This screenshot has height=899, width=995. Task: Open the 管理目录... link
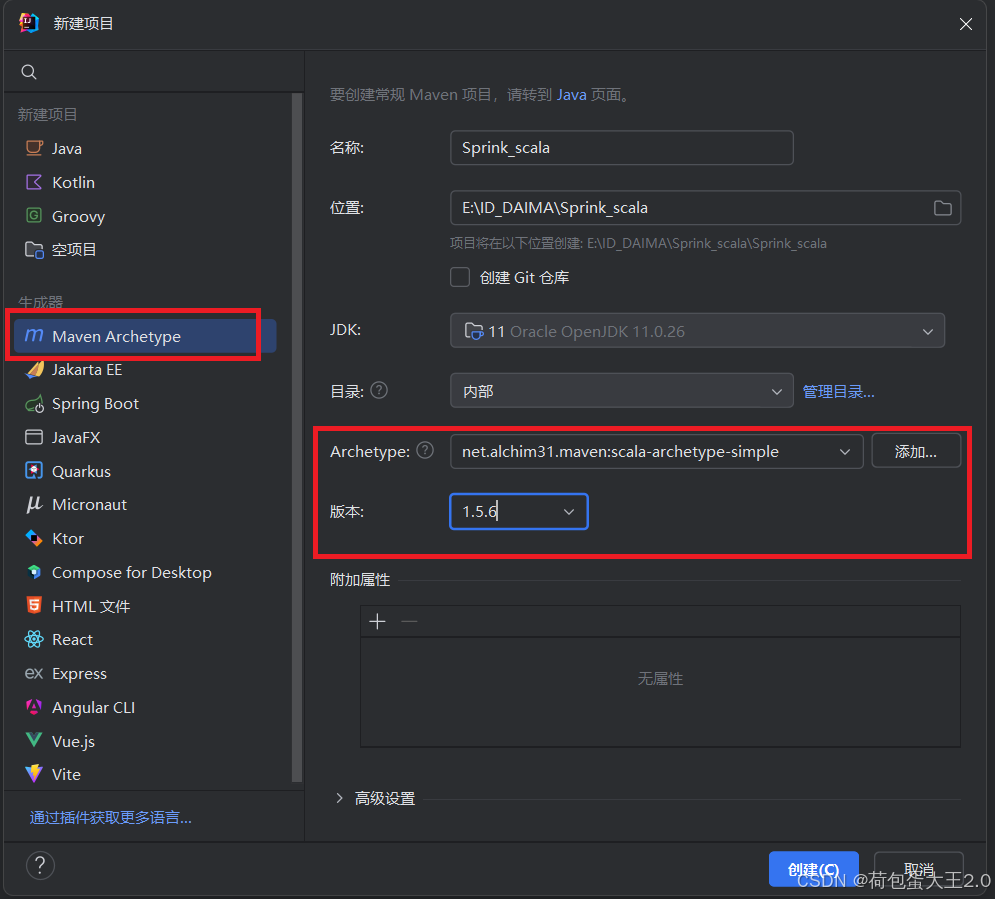(838, 391)
